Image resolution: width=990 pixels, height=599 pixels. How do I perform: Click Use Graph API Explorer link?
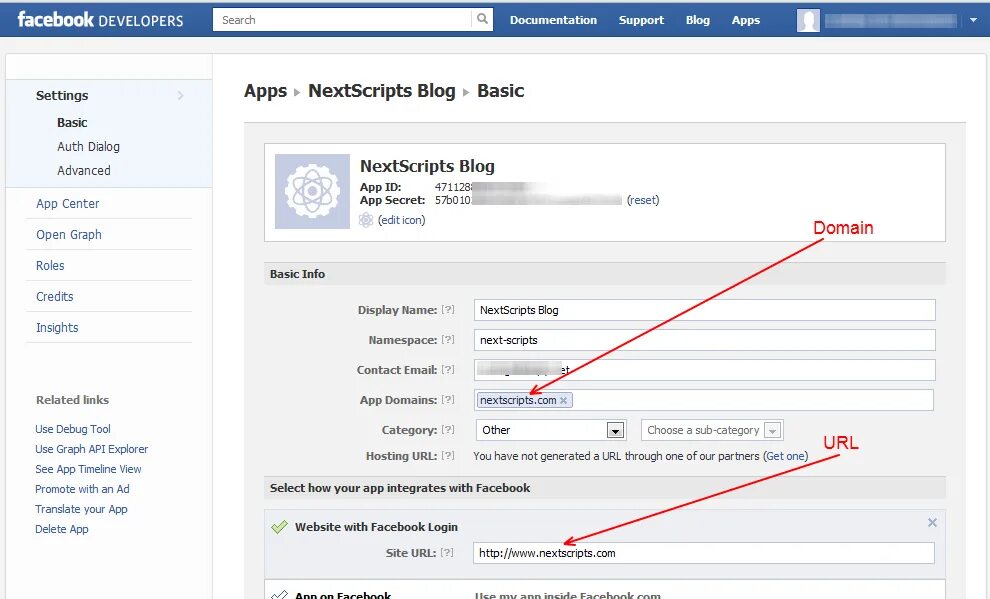click(92, 449)
